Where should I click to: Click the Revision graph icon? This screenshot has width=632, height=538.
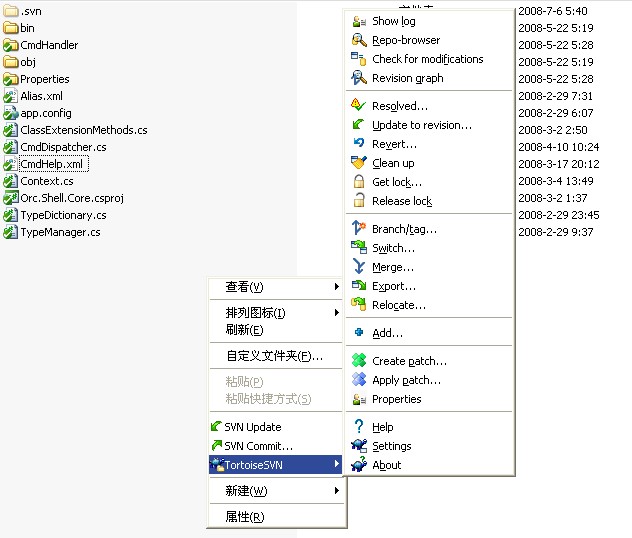point(359,78)
